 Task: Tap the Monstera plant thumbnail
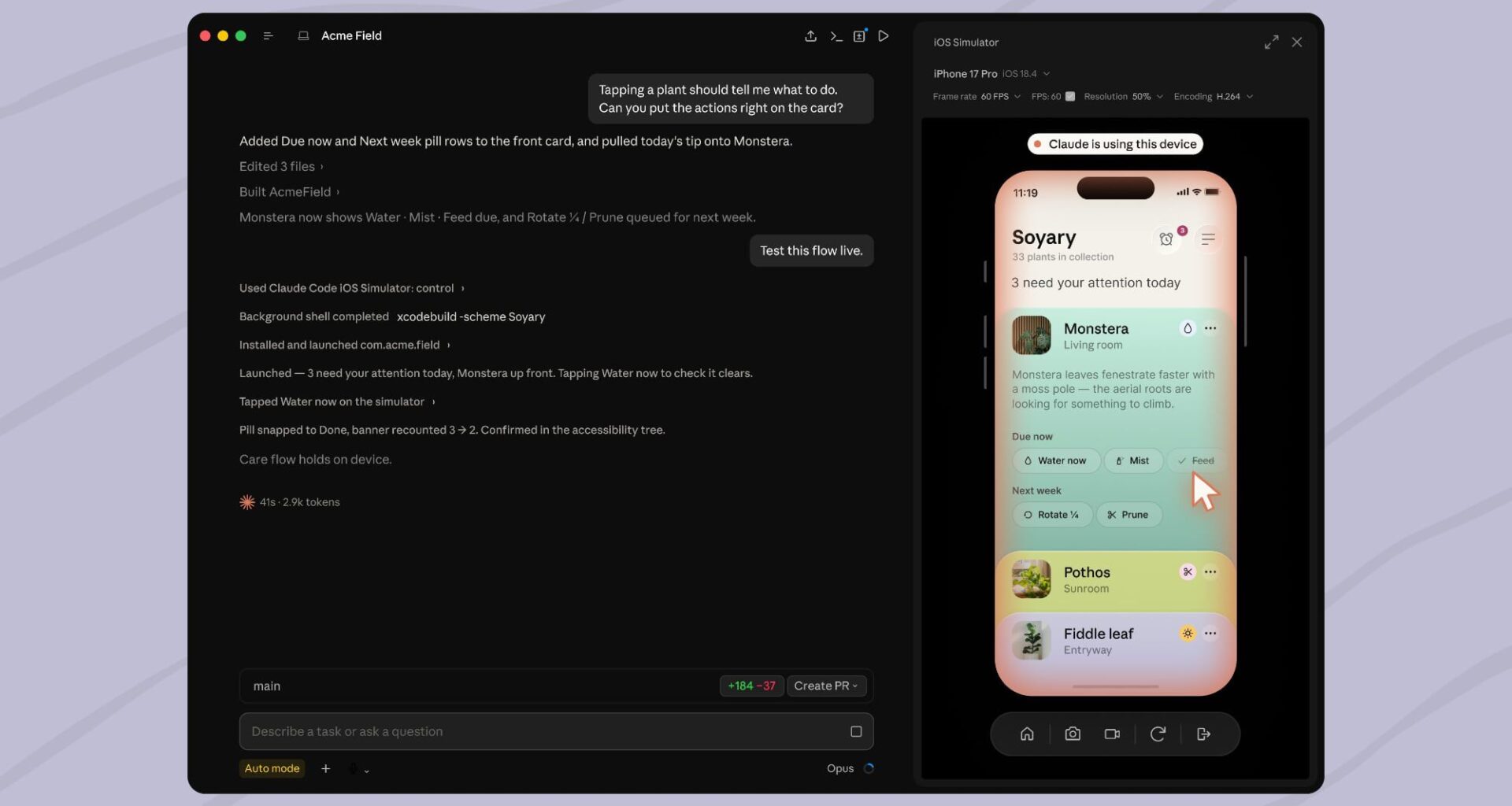click(1031, 335)
